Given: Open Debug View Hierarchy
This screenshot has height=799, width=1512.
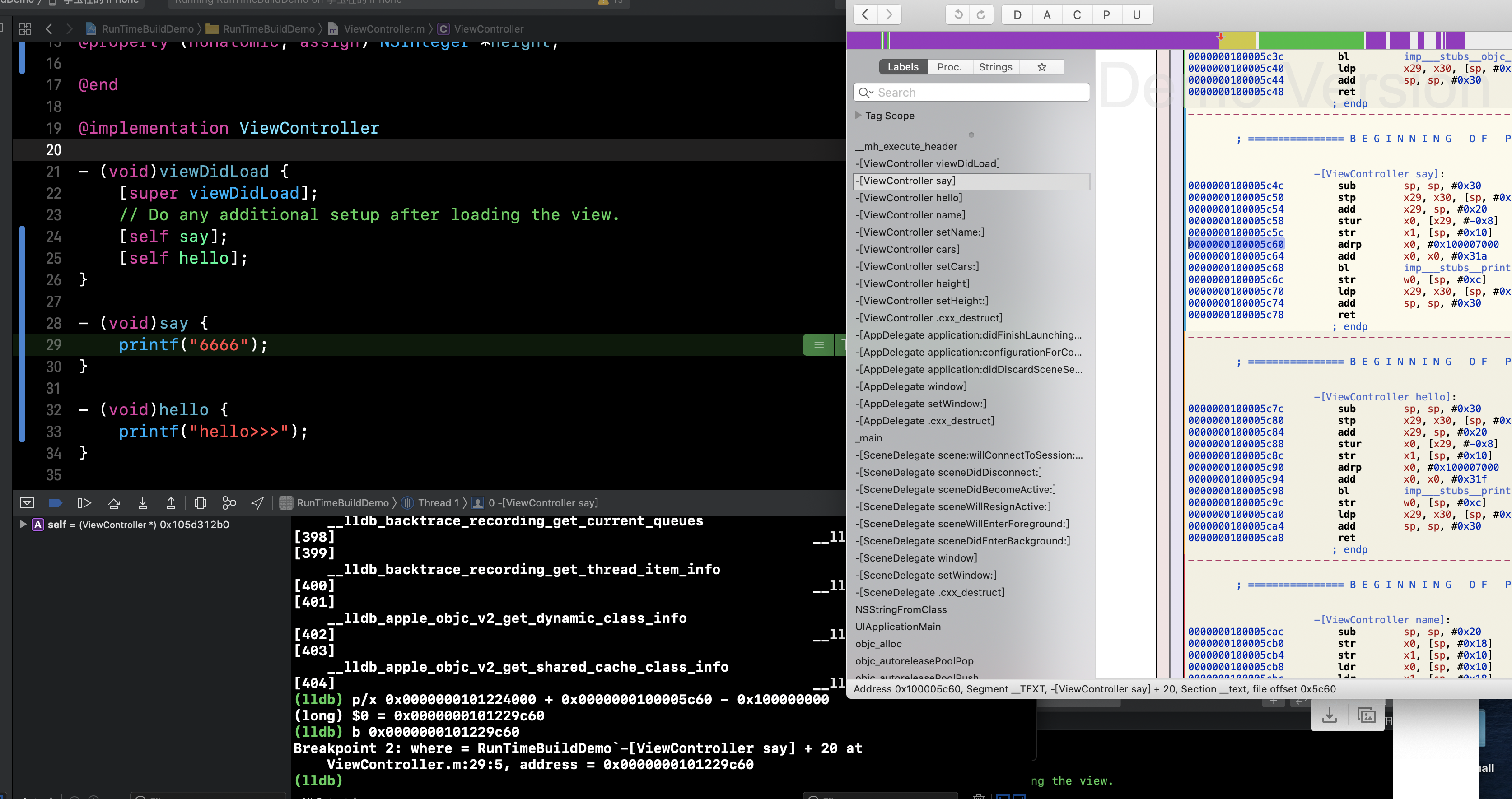Looking at the screenshot, I should [x=200, y=503].
